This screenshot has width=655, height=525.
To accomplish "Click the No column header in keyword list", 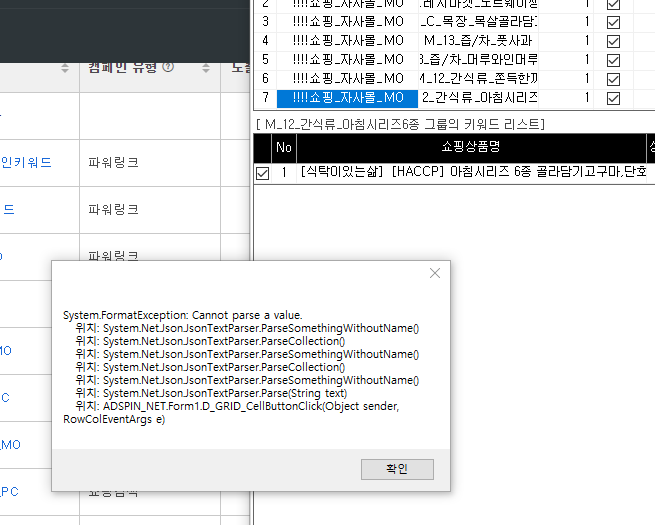I will [x=283, y=148].
